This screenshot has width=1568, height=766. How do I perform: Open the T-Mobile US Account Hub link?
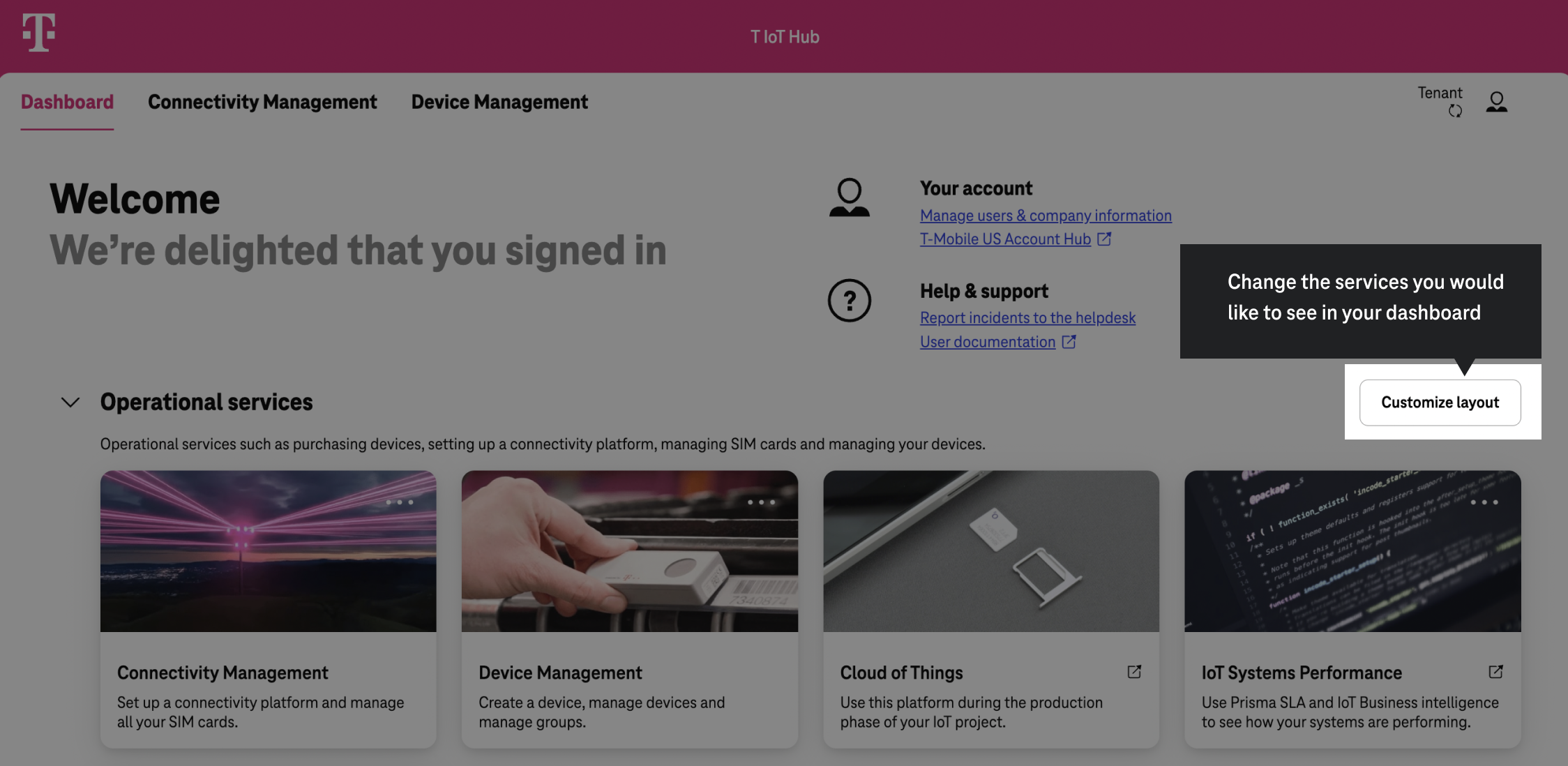[x=1005, y=239]
